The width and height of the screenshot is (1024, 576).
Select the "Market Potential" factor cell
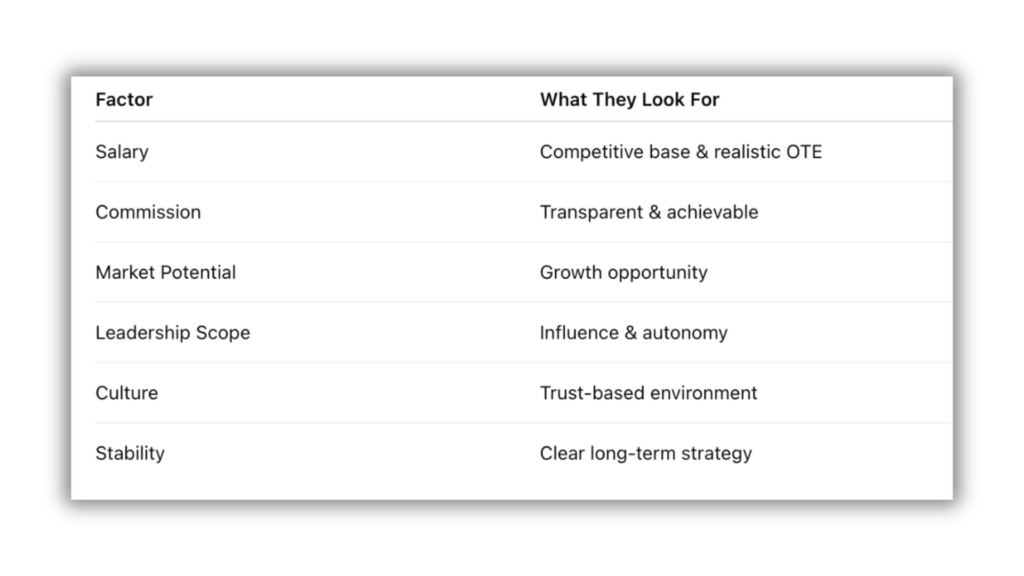coord(166,272)
